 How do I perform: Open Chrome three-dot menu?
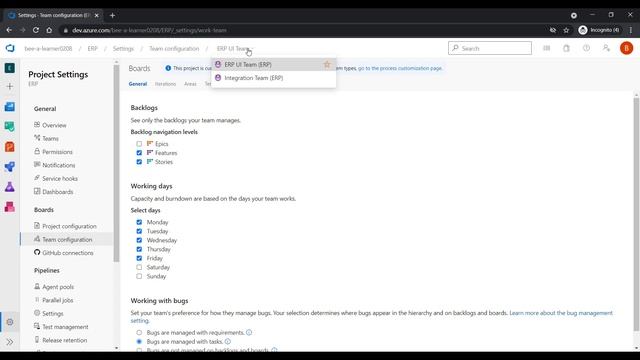tap(631, 30)
